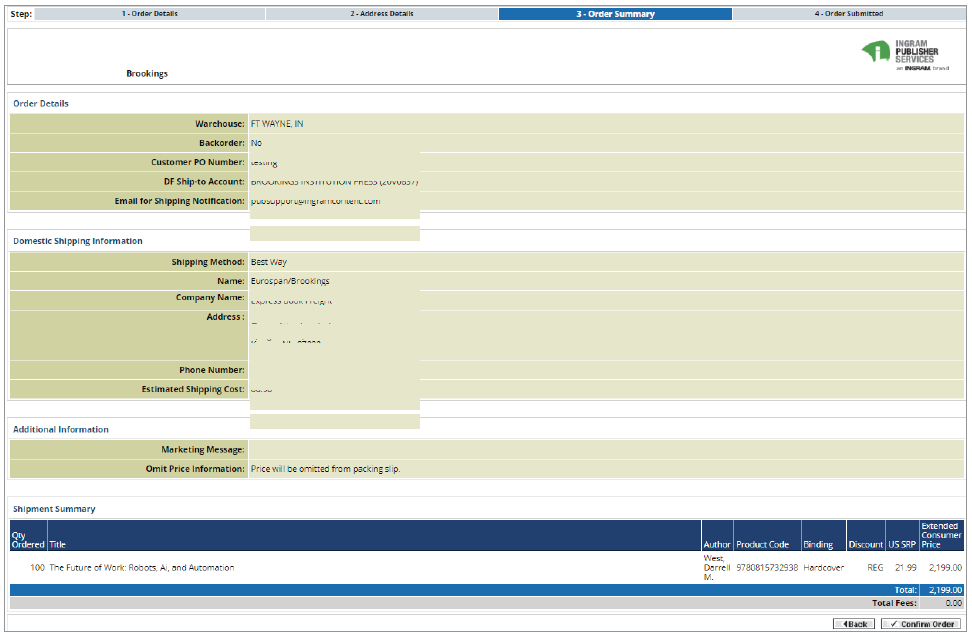This screenshot has width=972, height=632.
Task: Click the Omit Price Information label
Action: [x=195, y=469]
